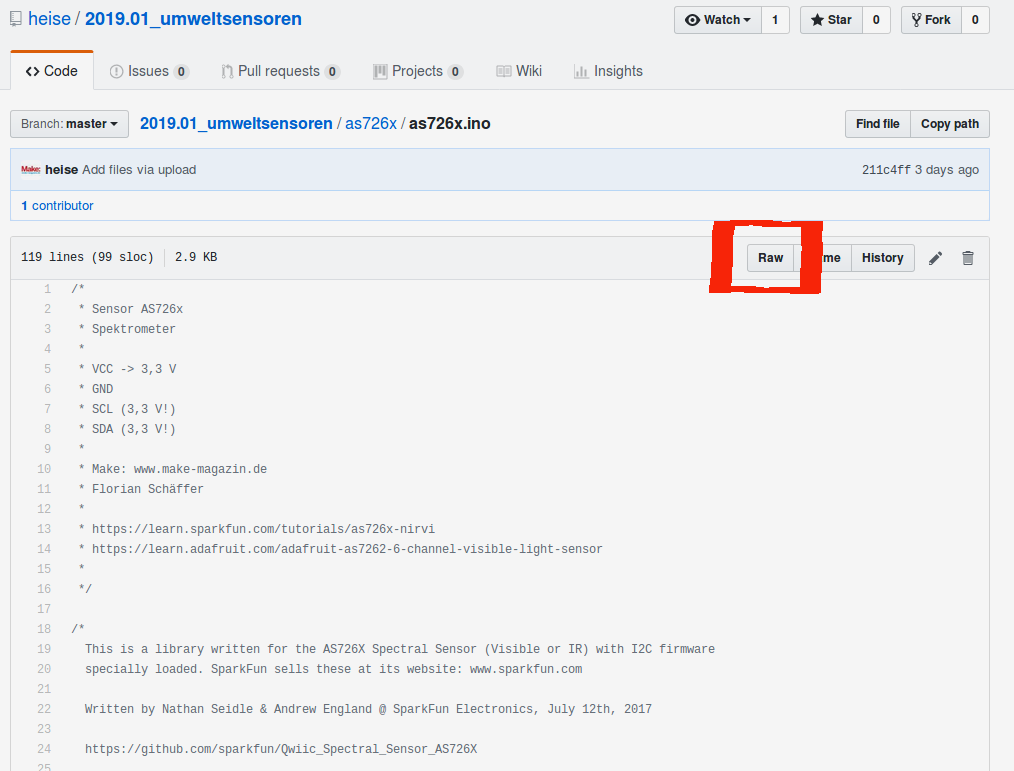Fork this repository

click(931, 20)
